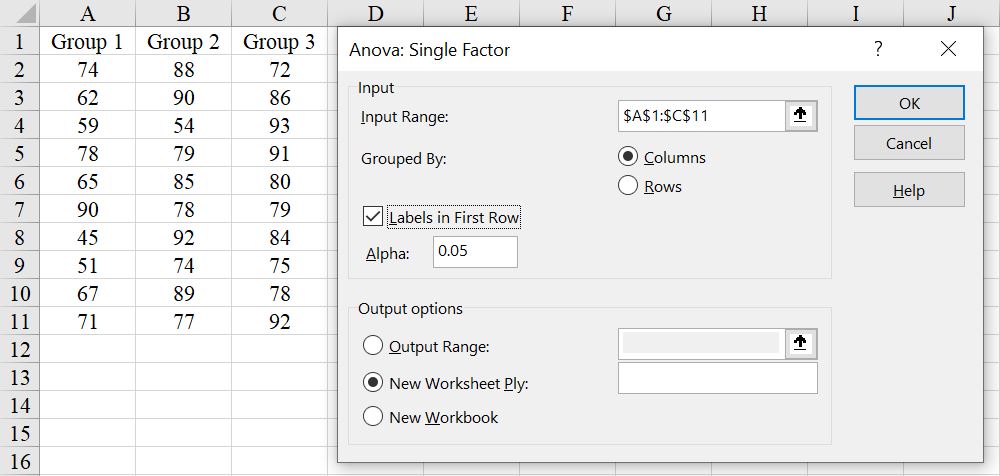
Task: Open Help for Anova dialog
Action: tap(908, 190)
